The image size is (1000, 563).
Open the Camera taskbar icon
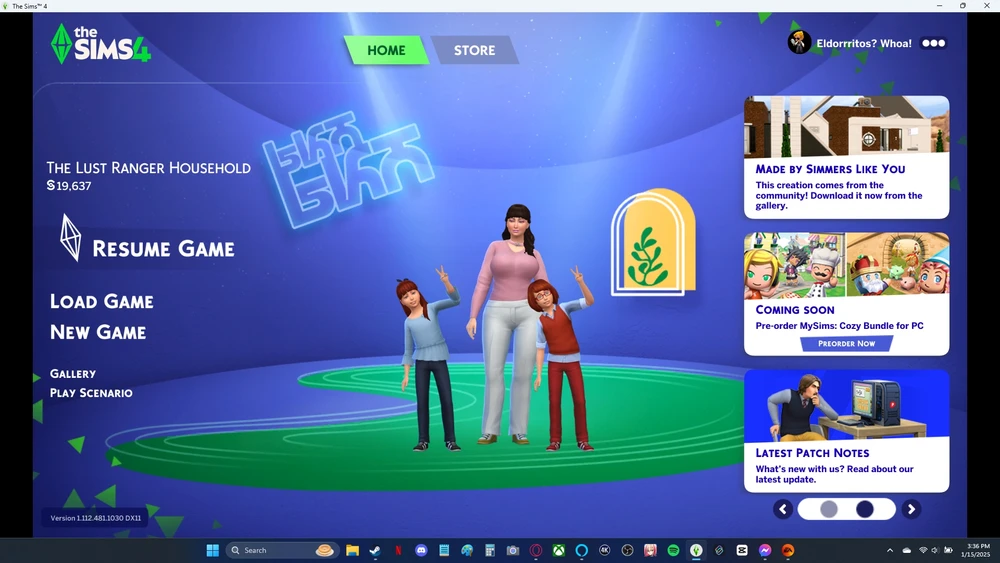coord(513,550)
